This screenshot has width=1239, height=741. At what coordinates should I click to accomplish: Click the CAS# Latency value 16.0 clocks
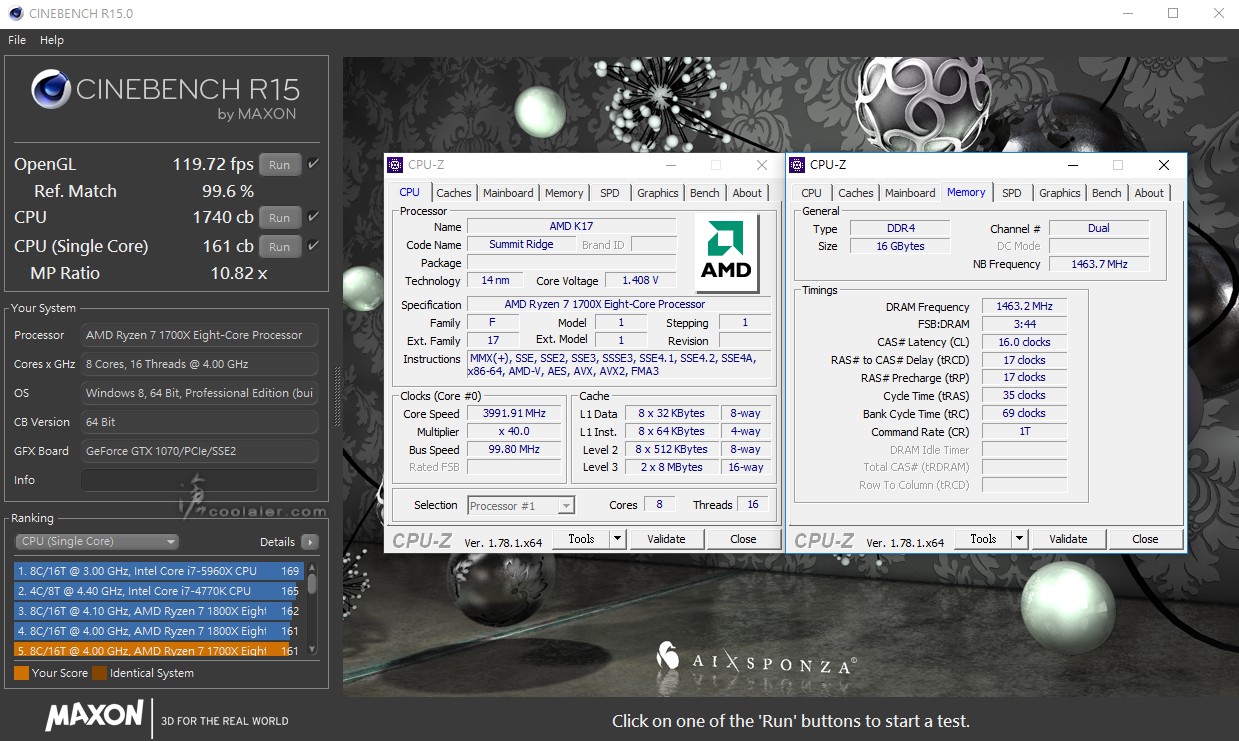pos(1024,342)
